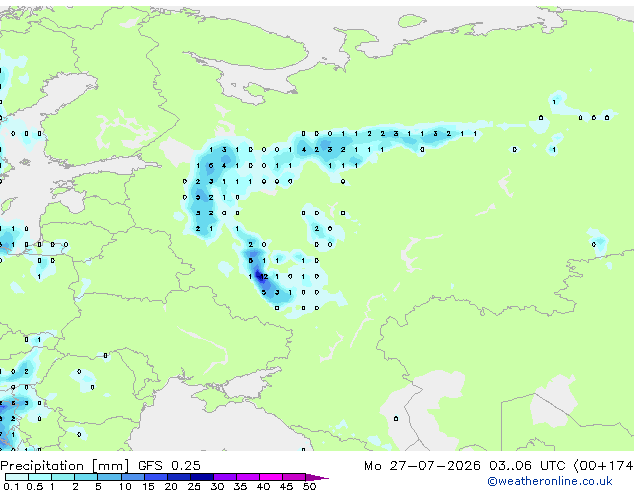The image size is (634, 490).
Task: Select the legend swatch between 35 and 40
Action: 248,477
